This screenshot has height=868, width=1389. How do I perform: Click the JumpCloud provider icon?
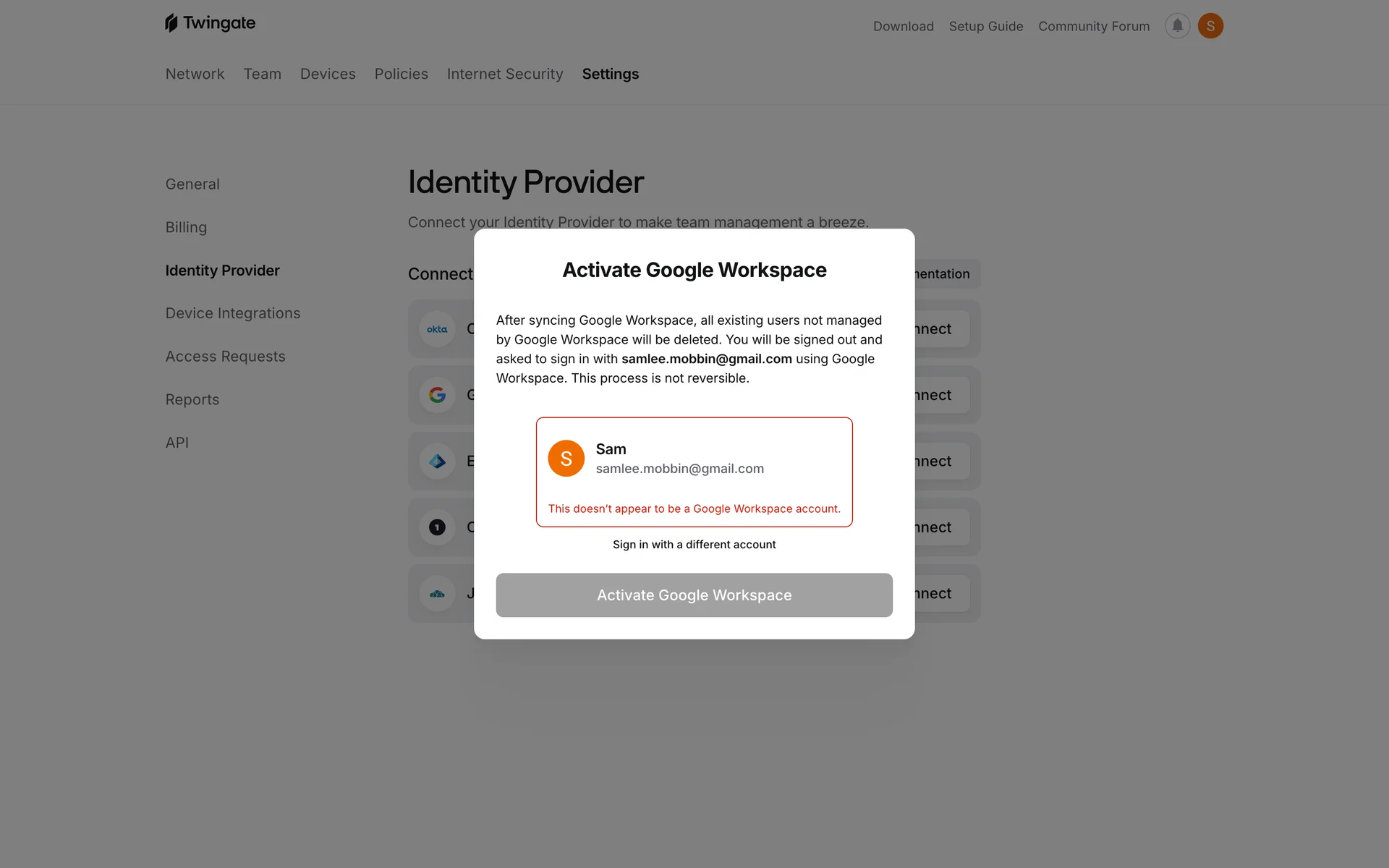pyautogui.click(x=437, y=594)
